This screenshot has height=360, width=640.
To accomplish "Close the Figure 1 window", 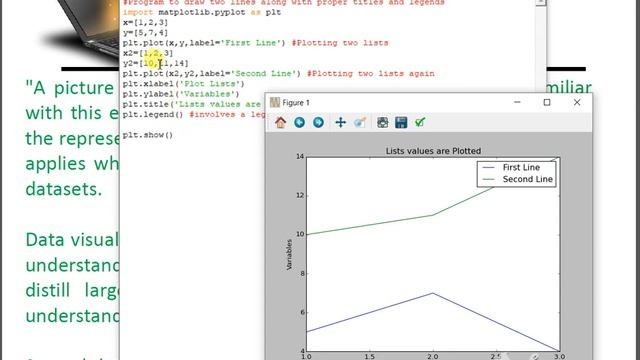I will coord(577,102).
